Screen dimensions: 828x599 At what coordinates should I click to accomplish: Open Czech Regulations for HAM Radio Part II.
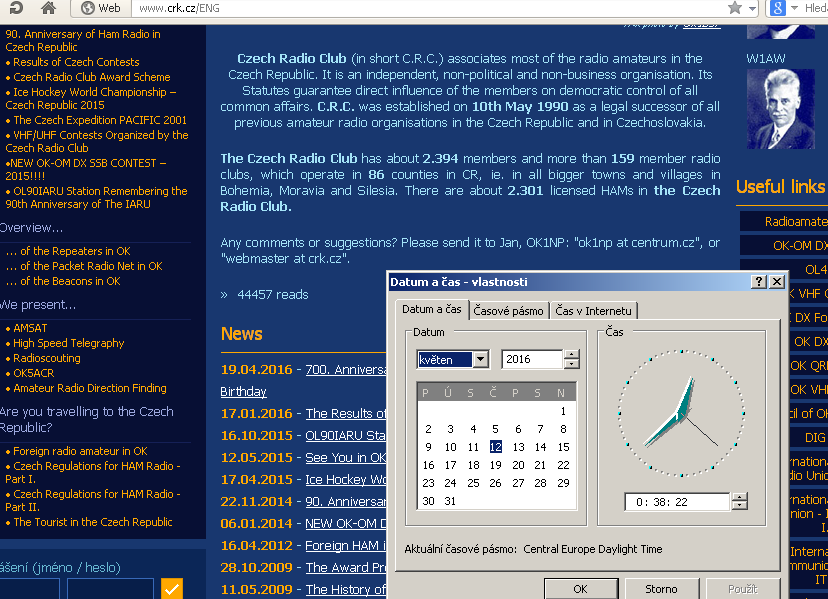tap(93, 500)
